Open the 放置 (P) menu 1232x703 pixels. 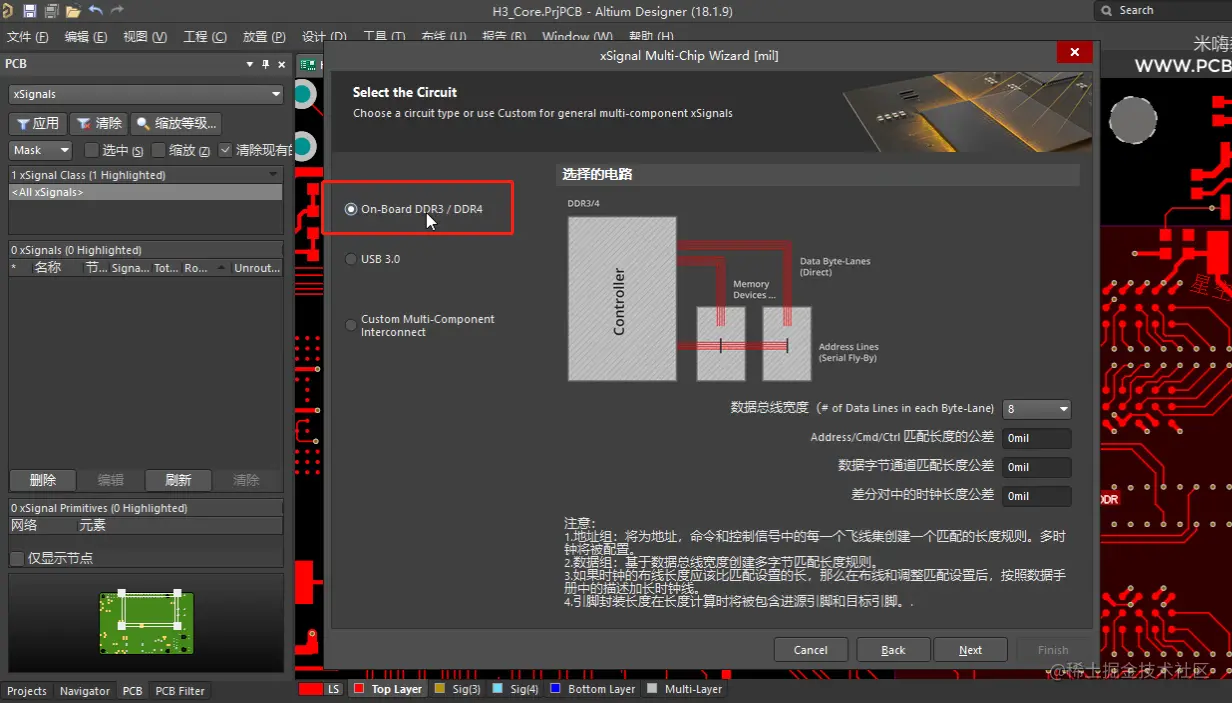pos(264,37)
